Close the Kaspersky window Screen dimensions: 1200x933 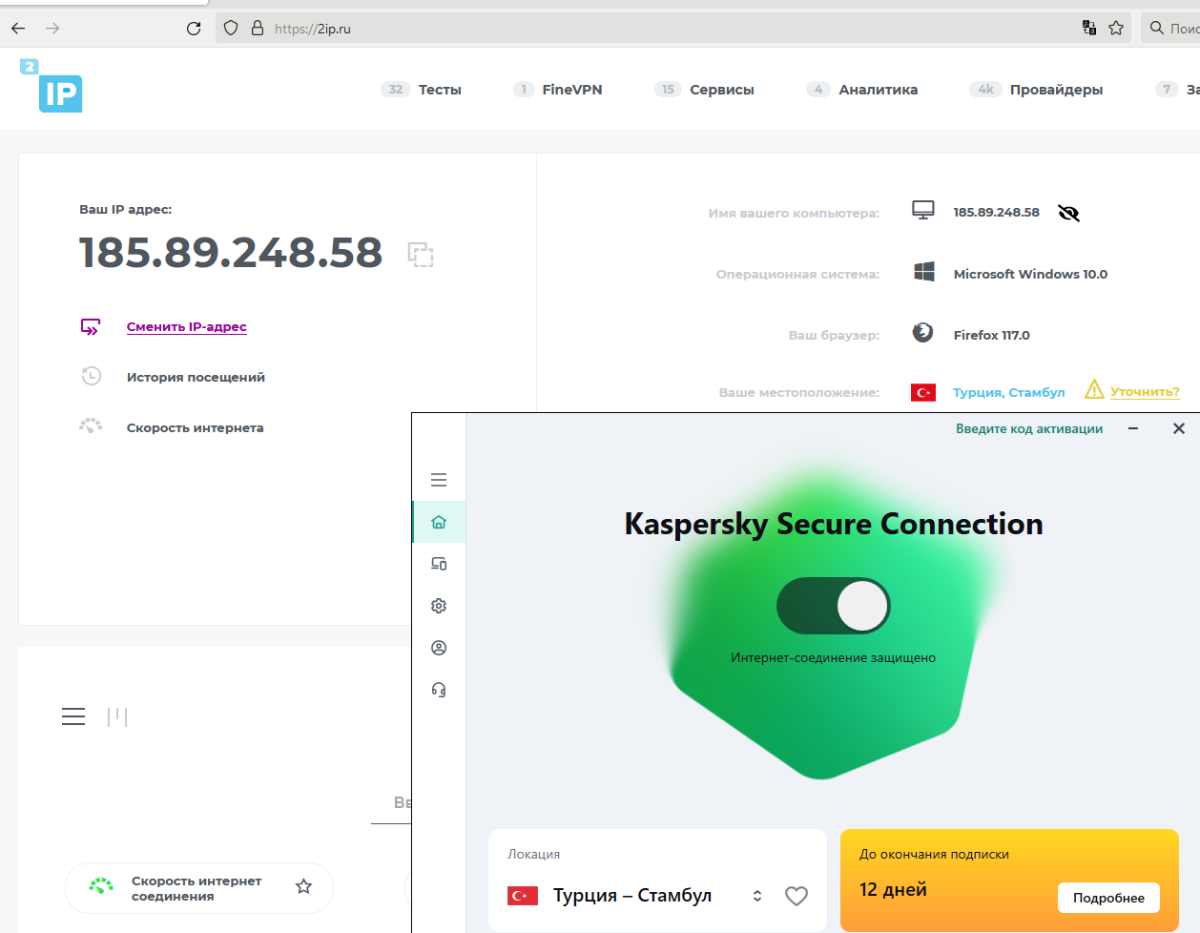pos(1178,428)
